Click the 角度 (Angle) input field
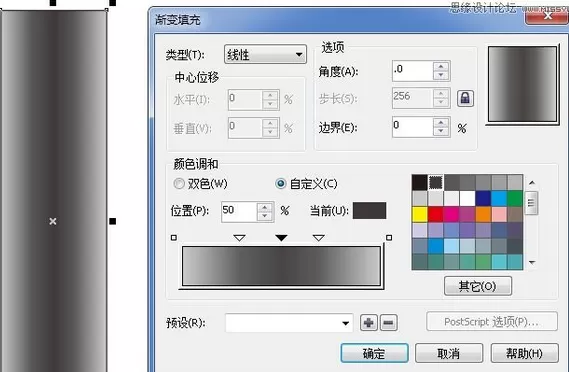Image resolution: width=569 pixels, height=372 pixels. (413, 71)
